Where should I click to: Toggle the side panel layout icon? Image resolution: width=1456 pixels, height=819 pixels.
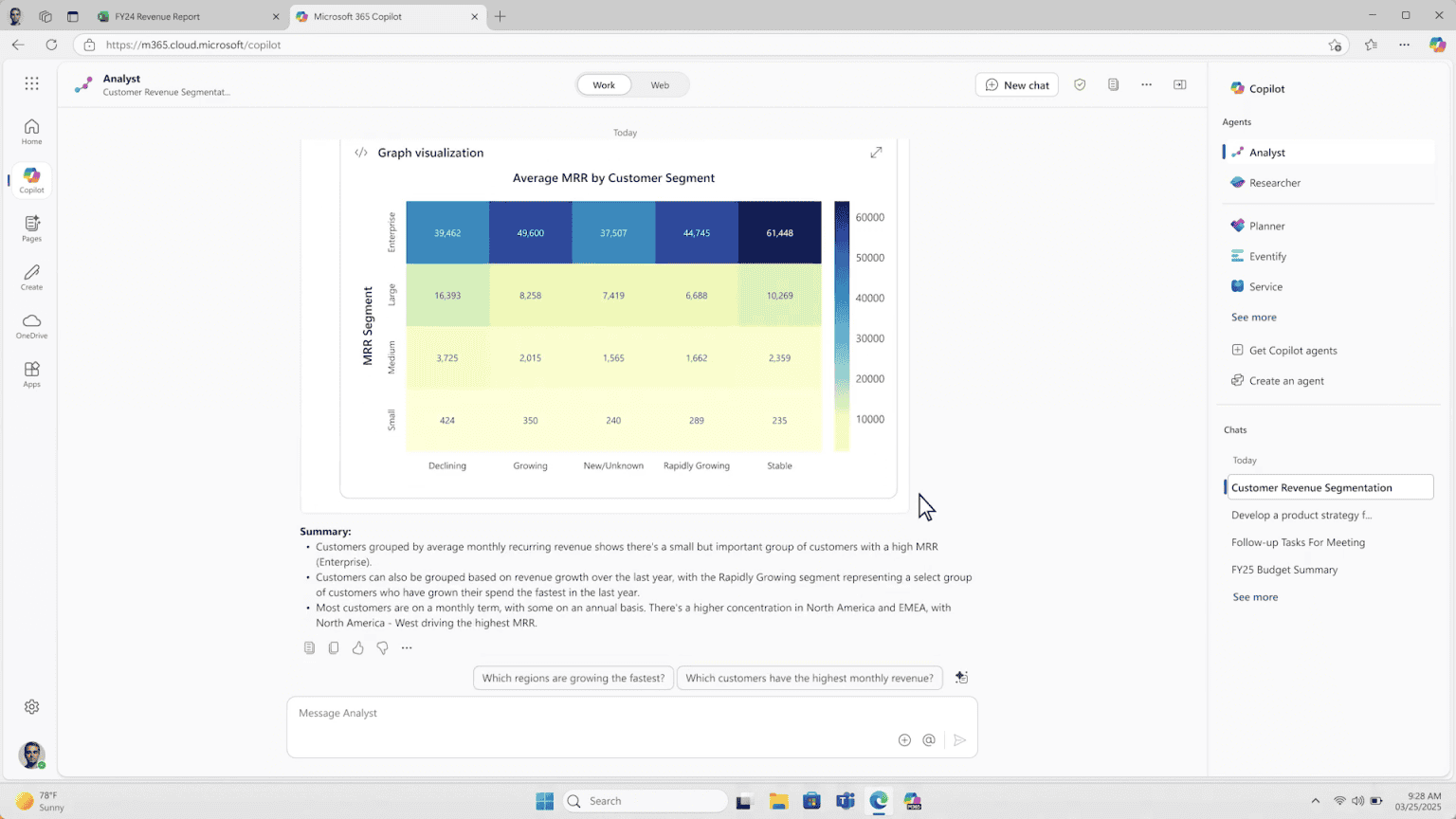(x=1180, y=84)
